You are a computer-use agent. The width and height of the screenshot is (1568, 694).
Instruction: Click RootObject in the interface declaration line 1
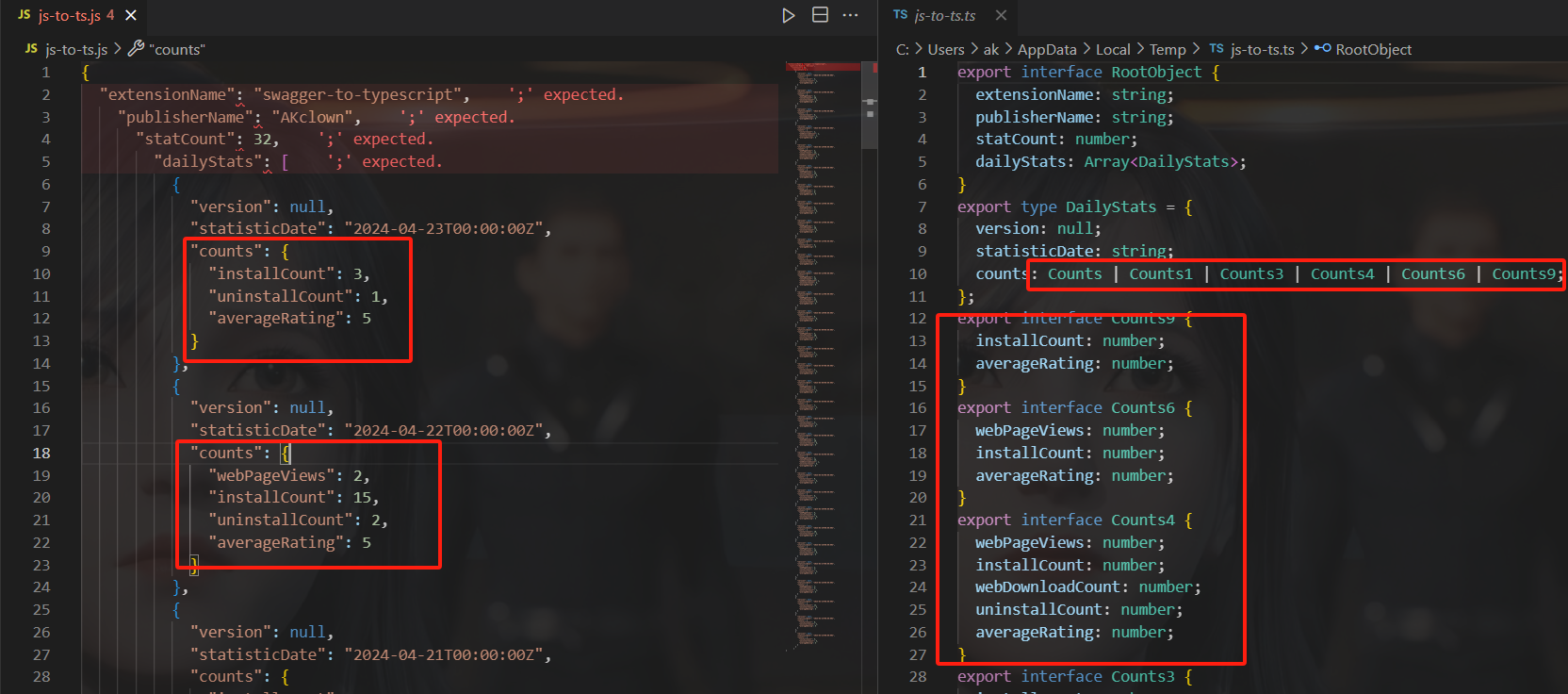coord(1156,73)
